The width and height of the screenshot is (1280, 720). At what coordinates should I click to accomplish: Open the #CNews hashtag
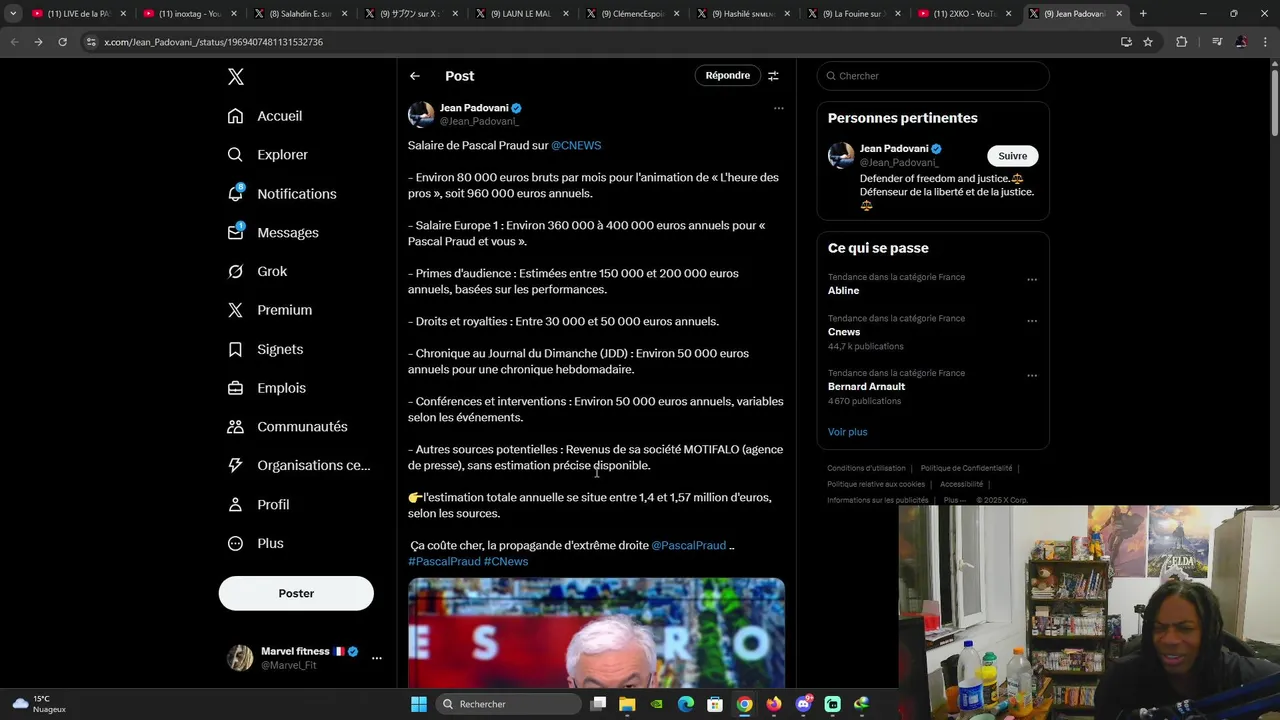point(506,561)
